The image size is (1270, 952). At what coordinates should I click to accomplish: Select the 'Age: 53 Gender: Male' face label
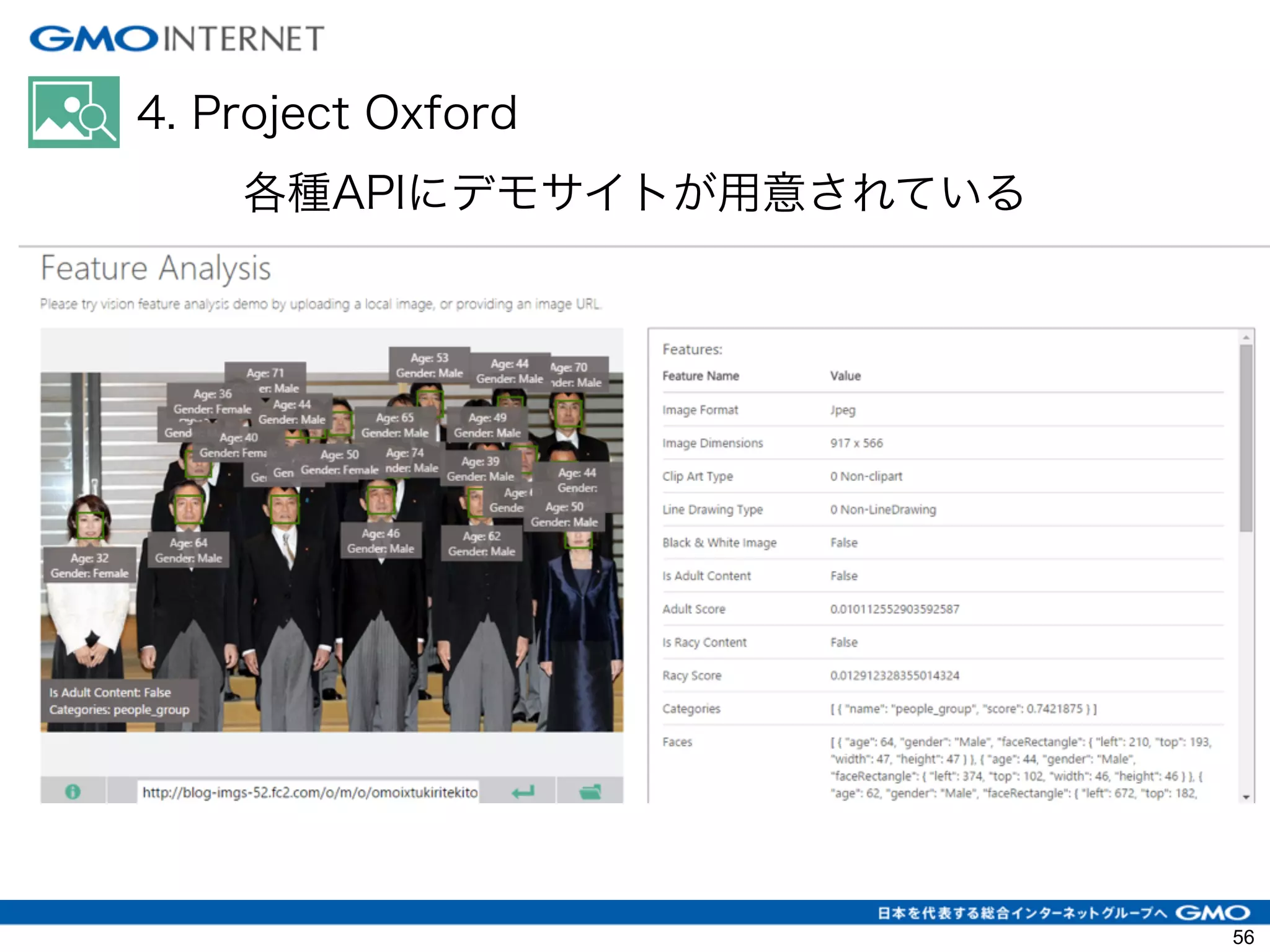coord(429,365)
